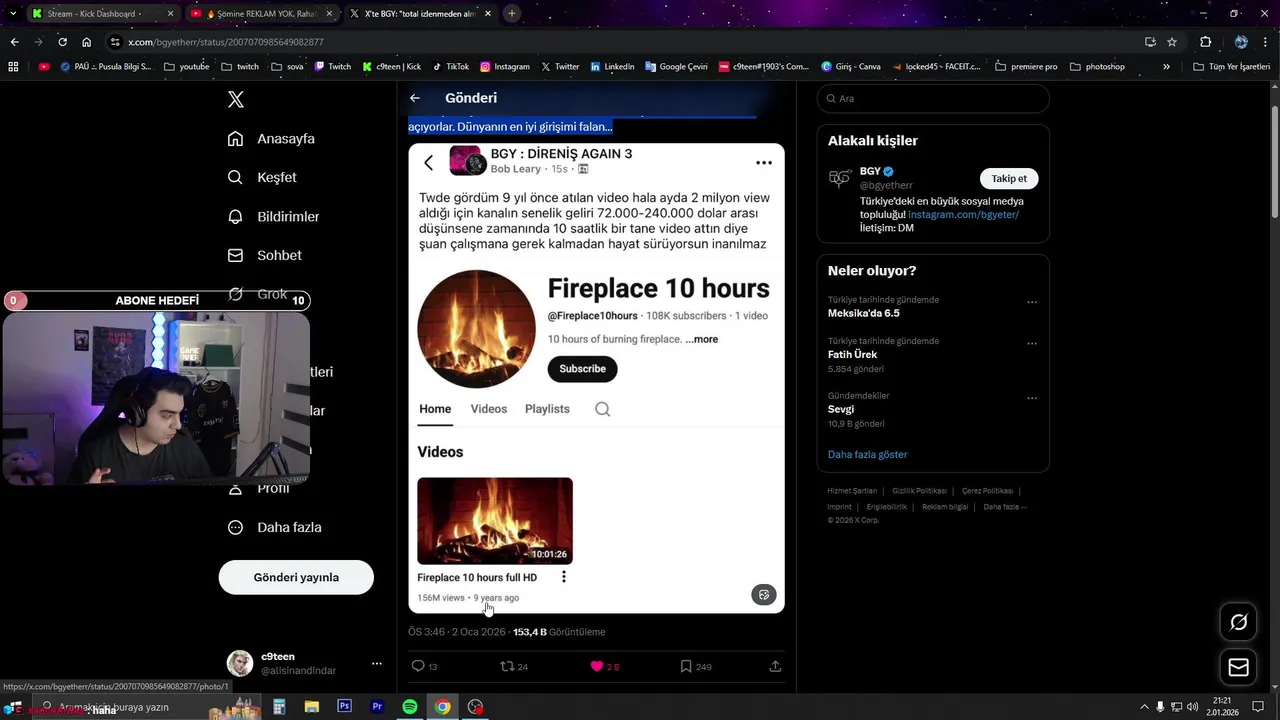Click the browser home button

86,42
